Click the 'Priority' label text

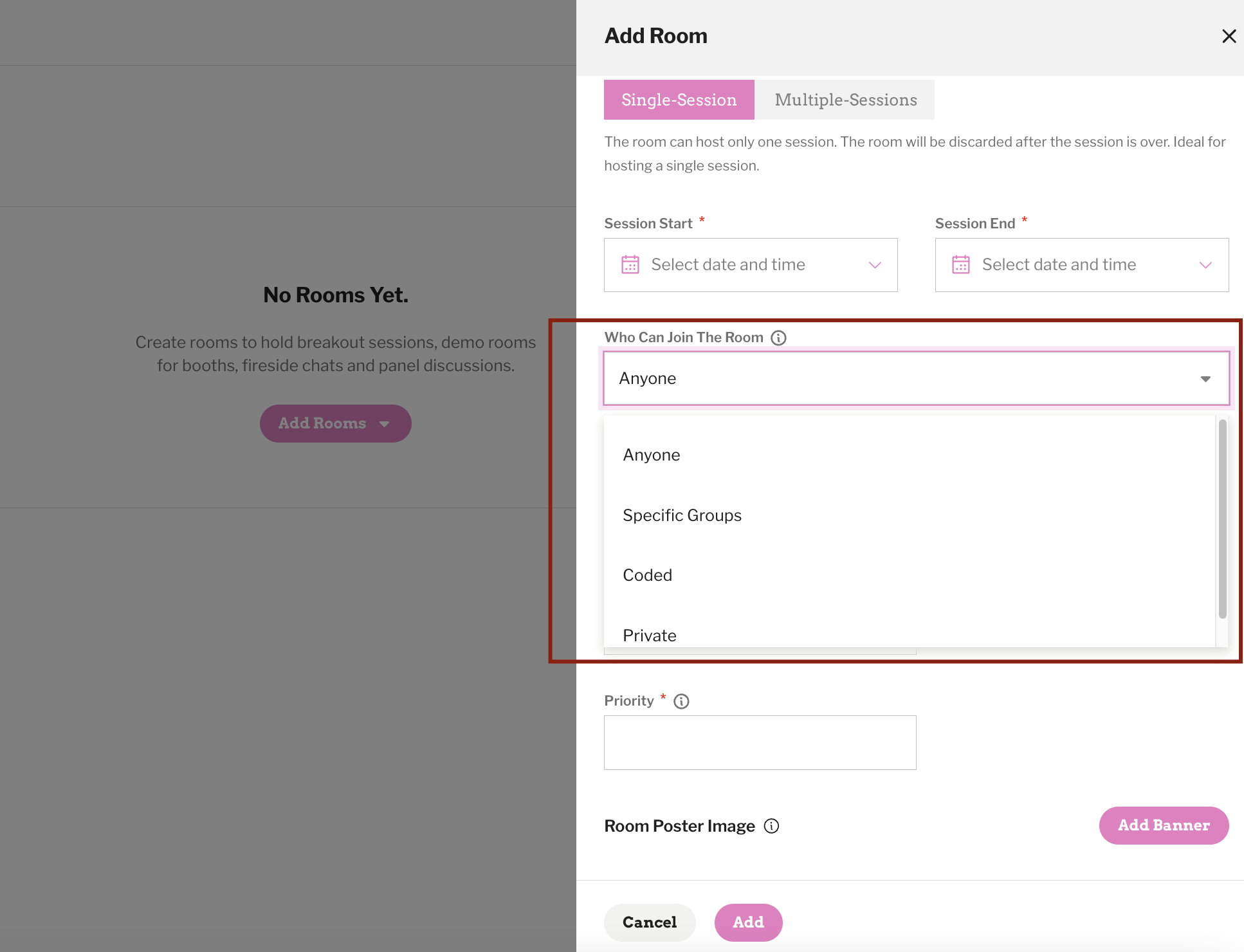click(x=628, y=700)
